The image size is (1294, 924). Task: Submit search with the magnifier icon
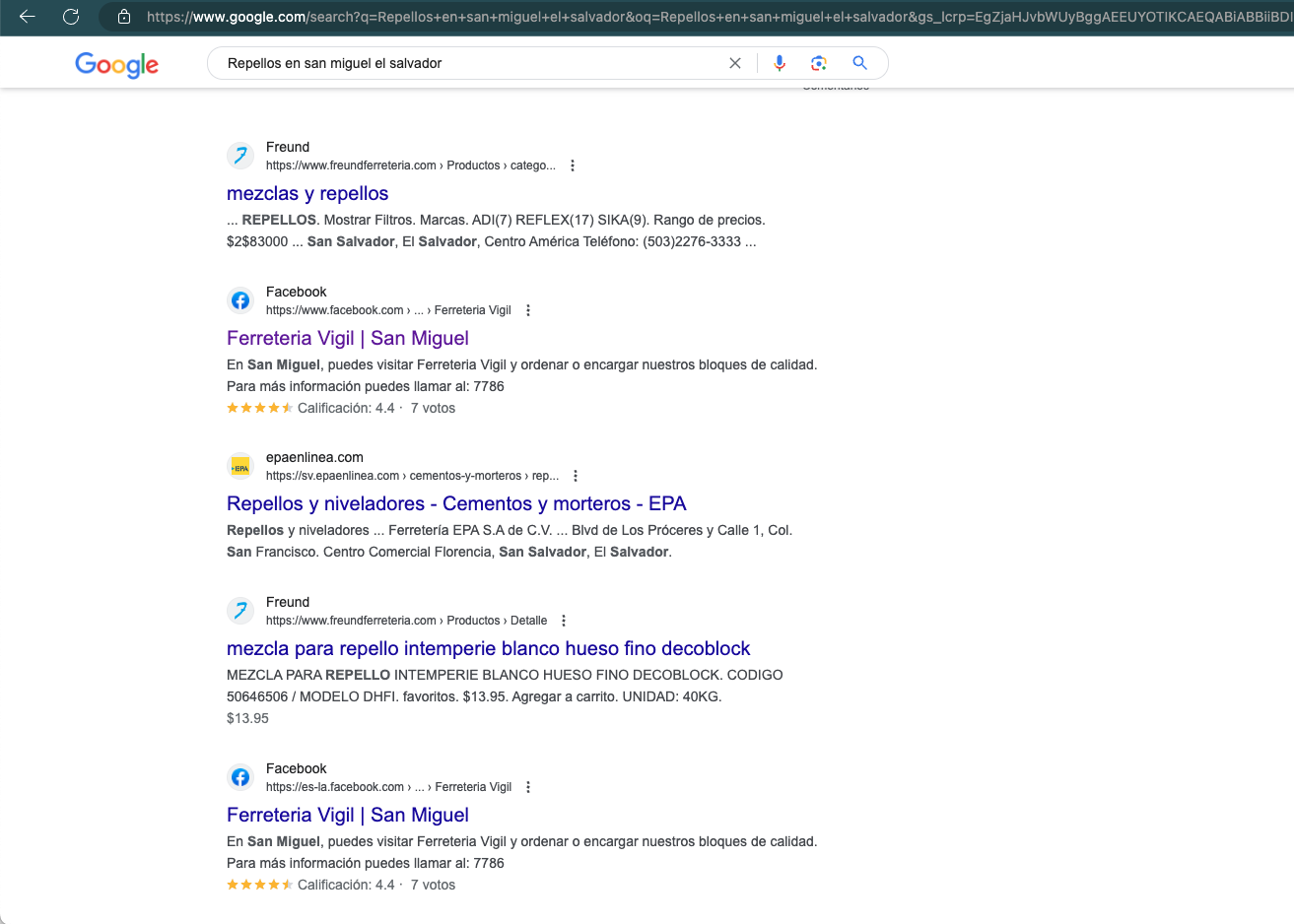[859, 63]
